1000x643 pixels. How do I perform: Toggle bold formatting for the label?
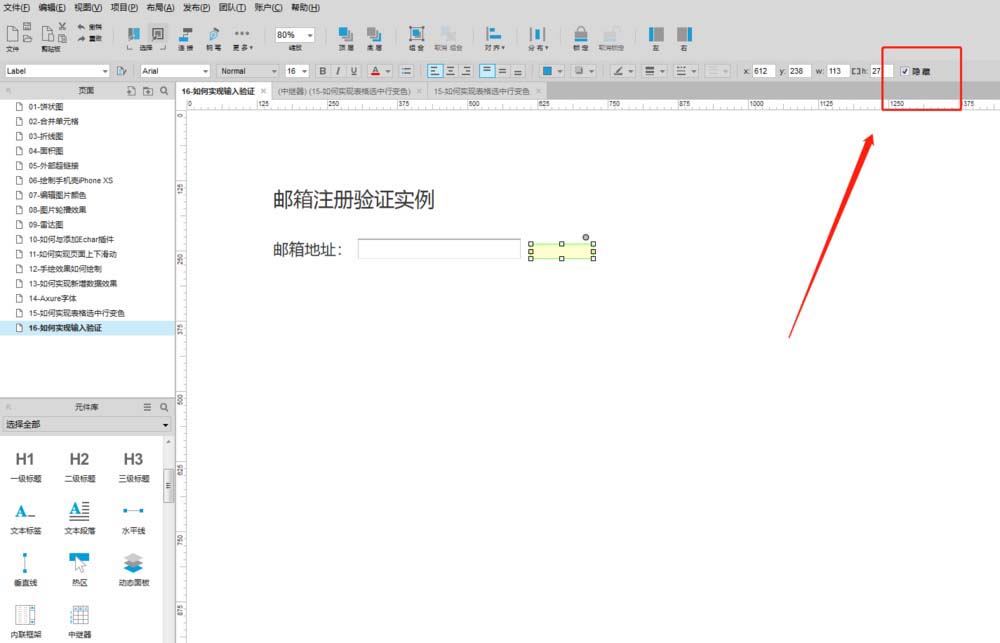[x=322, y=71]
